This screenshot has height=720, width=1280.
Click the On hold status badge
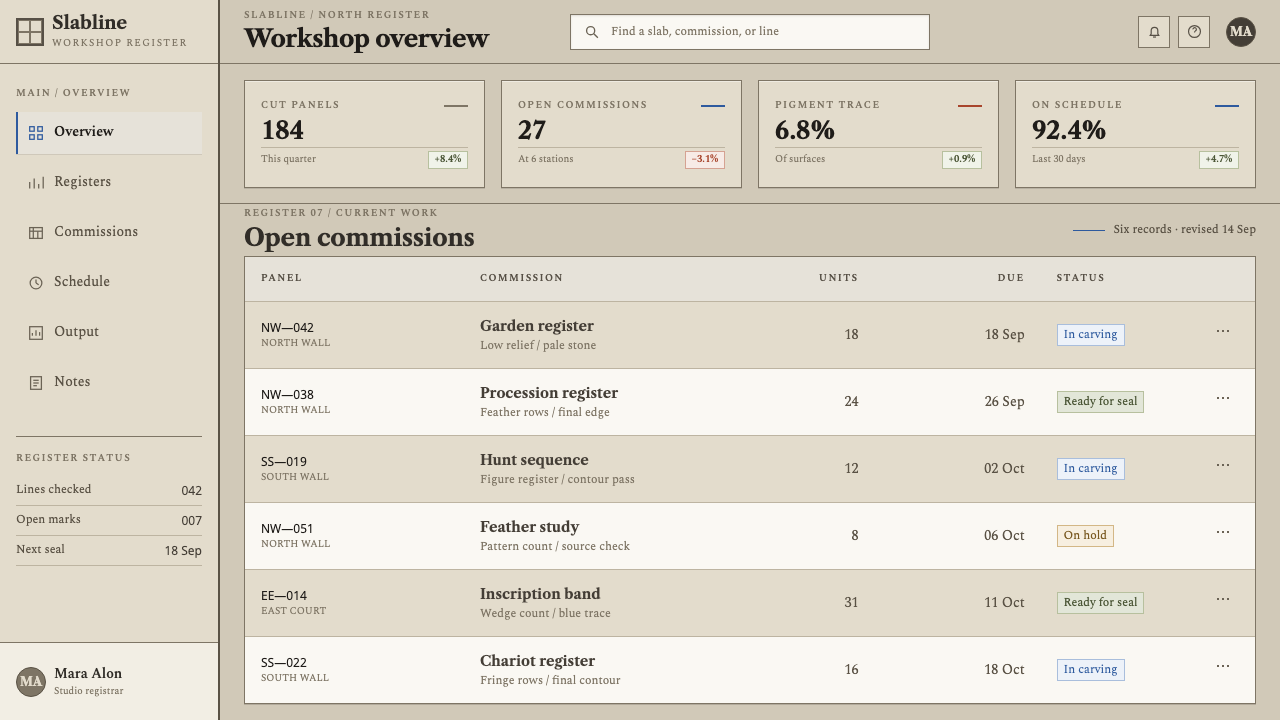1085,536
